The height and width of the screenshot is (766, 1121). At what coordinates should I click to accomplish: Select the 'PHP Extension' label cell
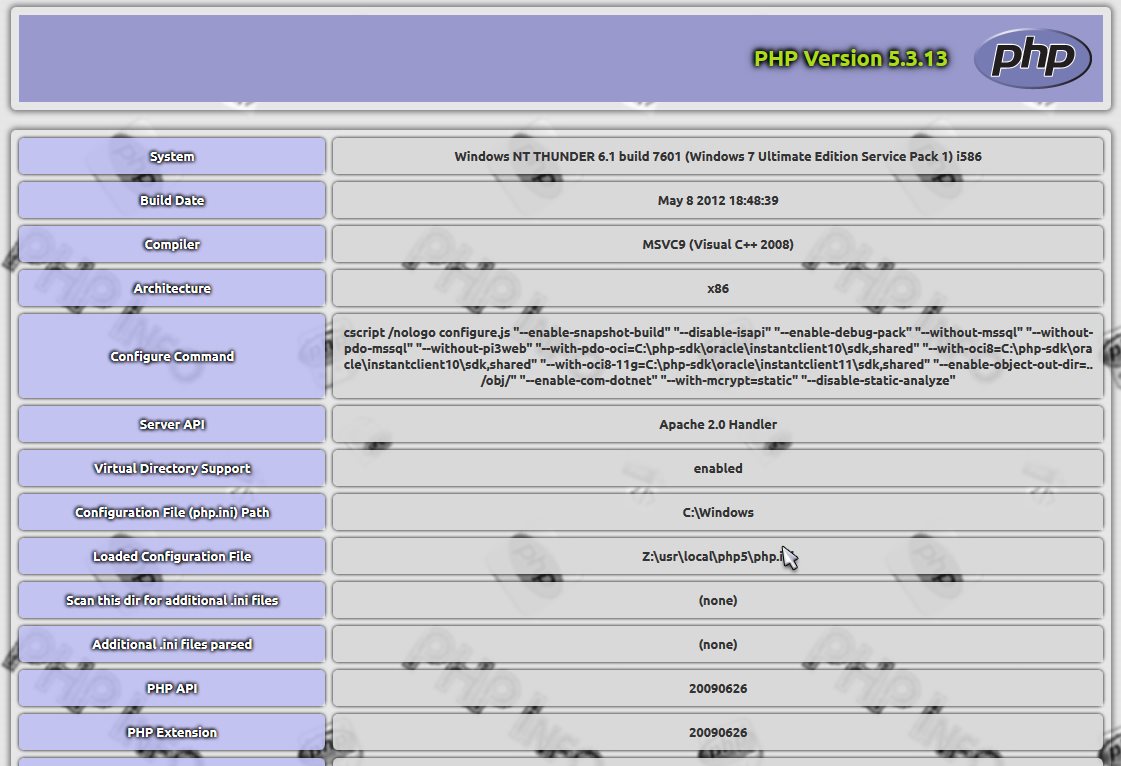click(172, 732)
